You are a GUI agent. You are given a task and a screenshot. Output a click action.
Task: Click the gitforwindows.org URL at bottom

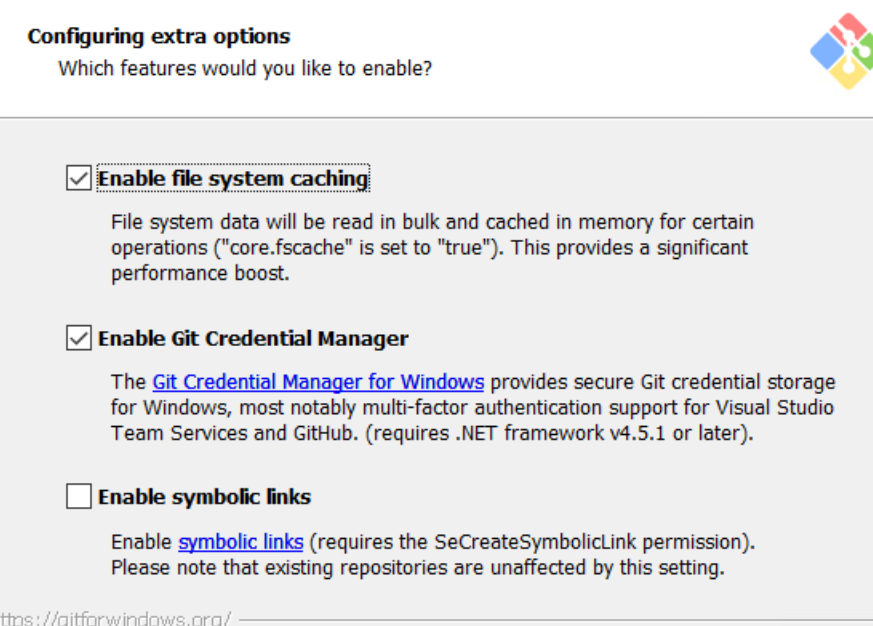tap(115, 619)
